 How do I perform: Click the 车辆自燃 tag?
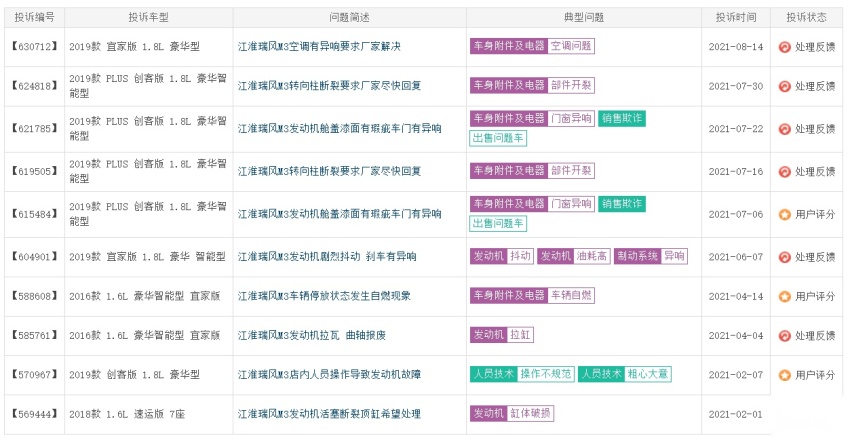[571, 296]
